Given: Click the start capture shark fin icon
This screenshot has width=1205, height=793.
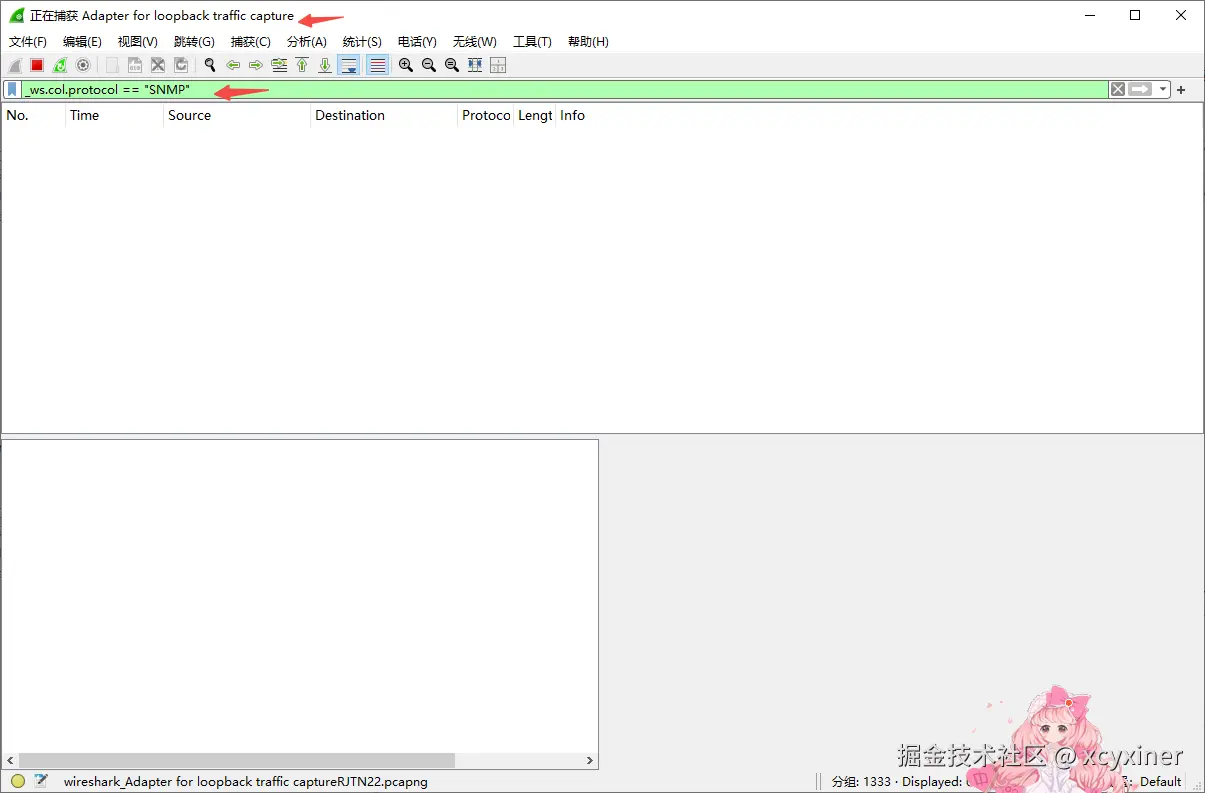Looking at the screenshot, I should click(x=15, y=65).
